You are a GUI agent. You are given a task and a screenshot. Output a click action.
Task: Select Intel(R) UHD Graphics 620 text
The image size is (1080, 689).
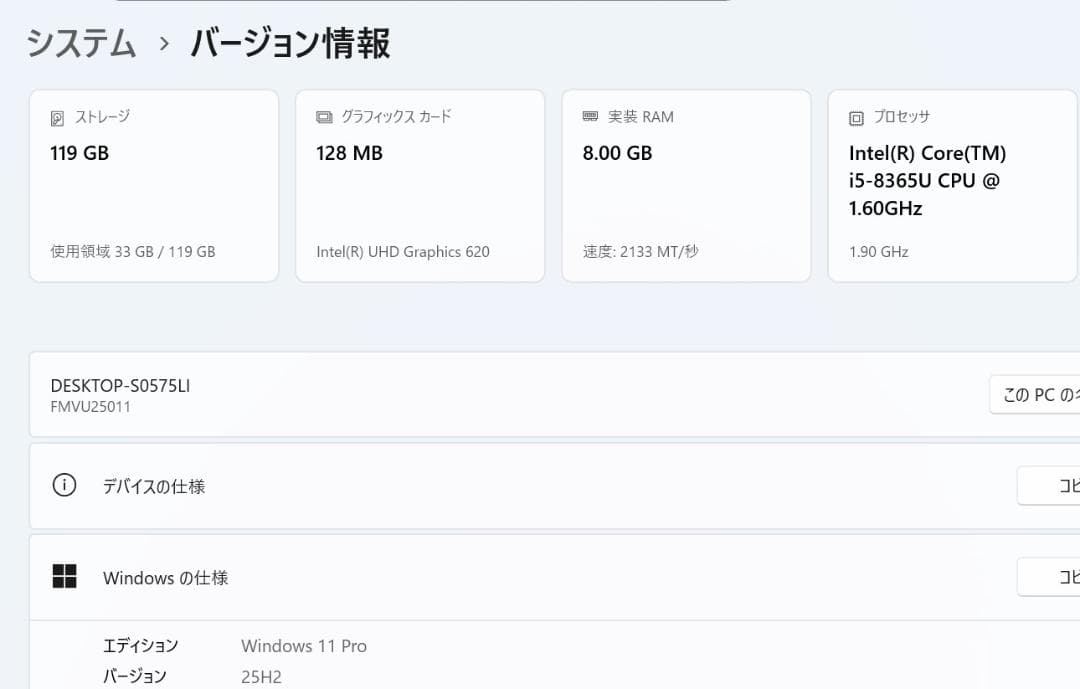tap(403, 251)
